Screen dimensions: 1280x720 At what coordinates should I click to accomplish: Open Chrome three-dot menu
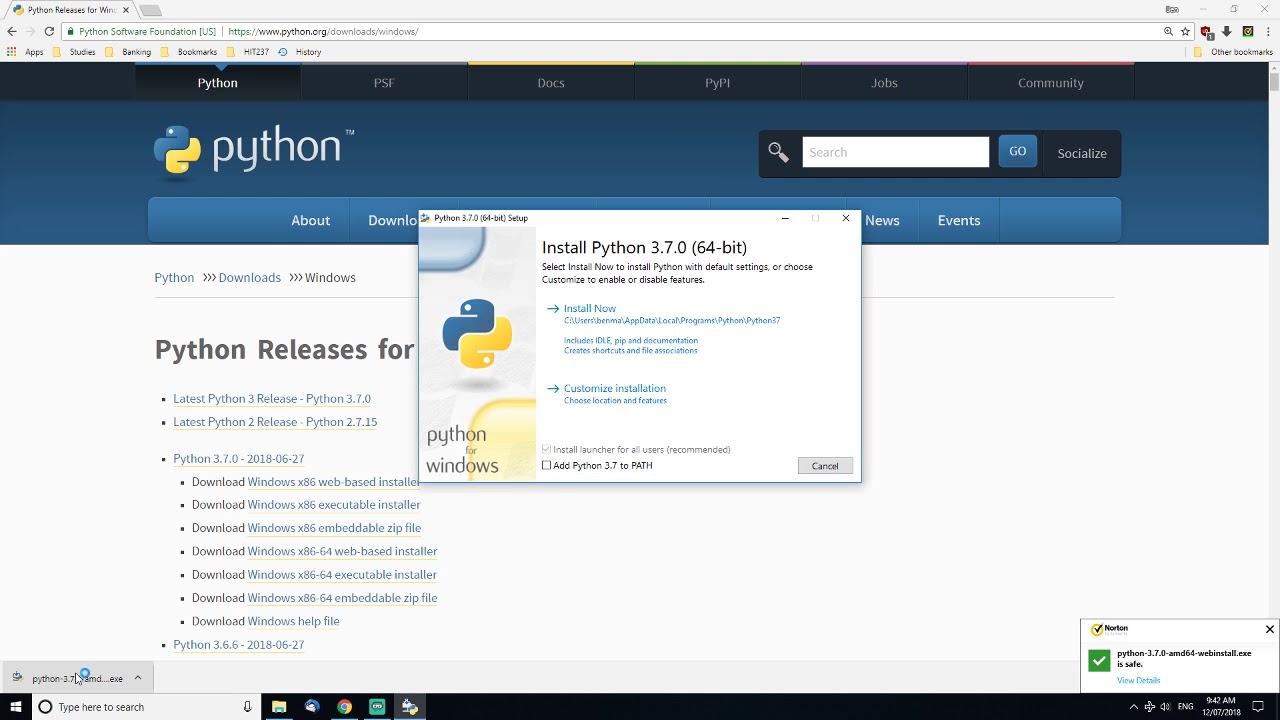pos(1266,31)
